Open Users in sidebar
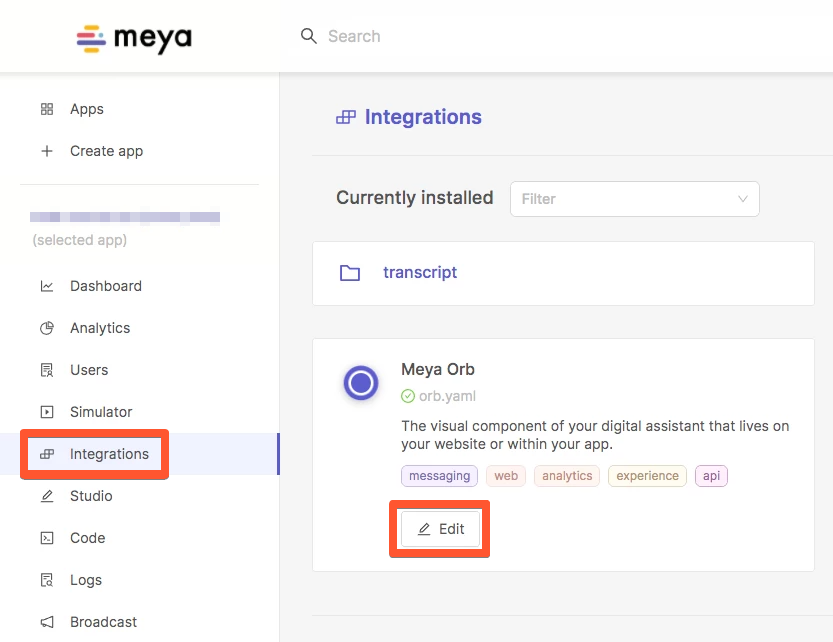The image size is (833, 642). click(x=89, y=370)
